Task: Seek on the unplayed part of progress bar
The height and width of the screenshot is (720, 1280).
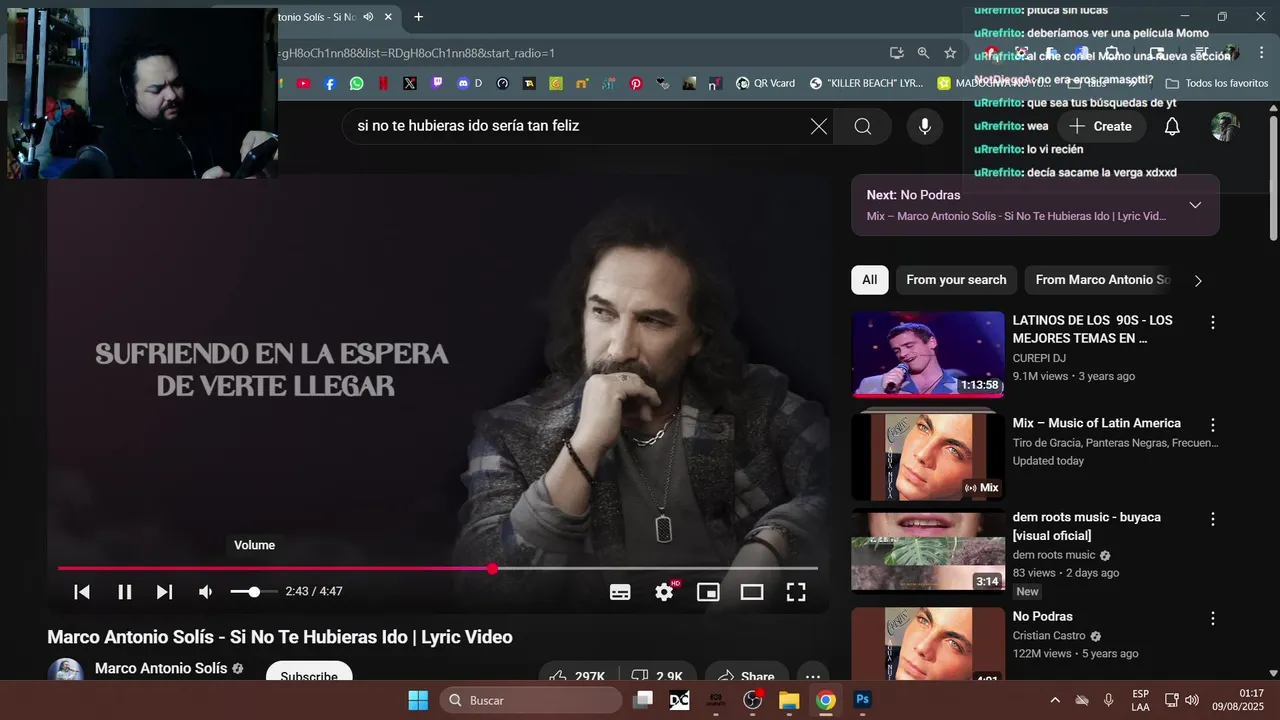Action: coord(657,568)
